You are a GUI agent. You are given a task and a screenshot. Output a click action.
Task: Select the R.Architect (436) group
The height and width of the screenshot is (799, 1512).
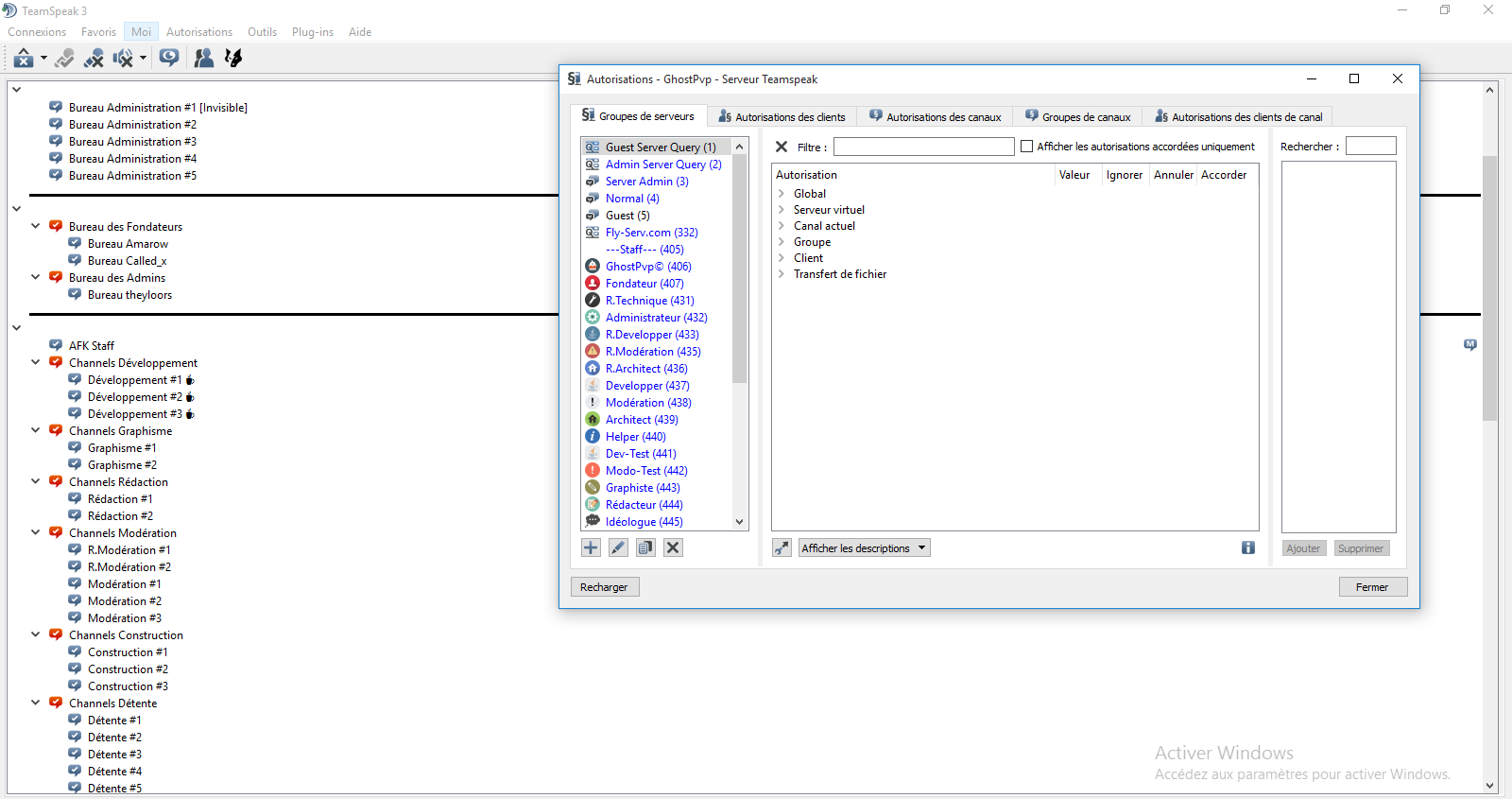(x=646, y=369)
